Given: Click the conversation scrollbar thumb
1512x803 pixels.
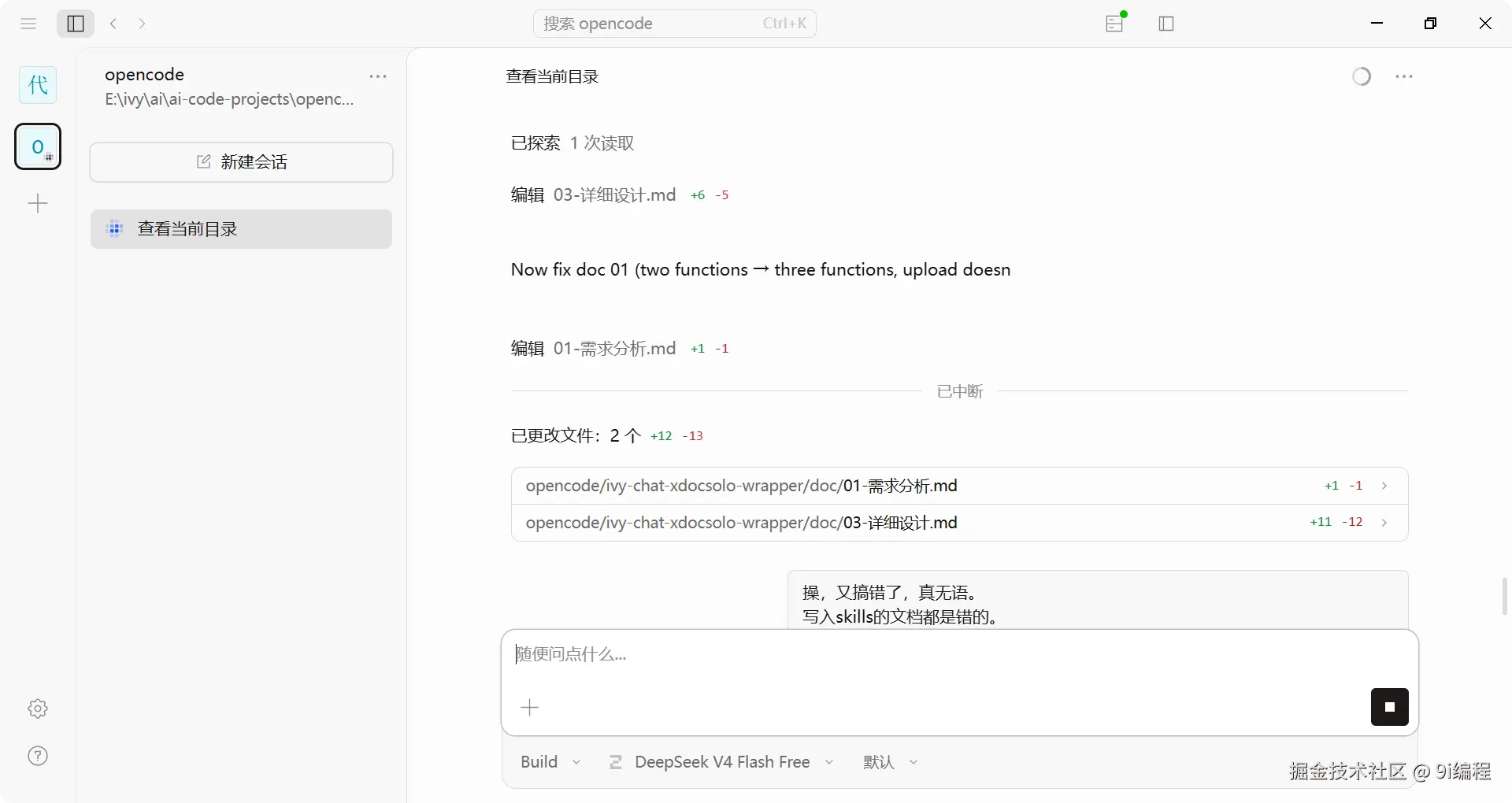Looking at the screenshot, I should pos(1504,596).
